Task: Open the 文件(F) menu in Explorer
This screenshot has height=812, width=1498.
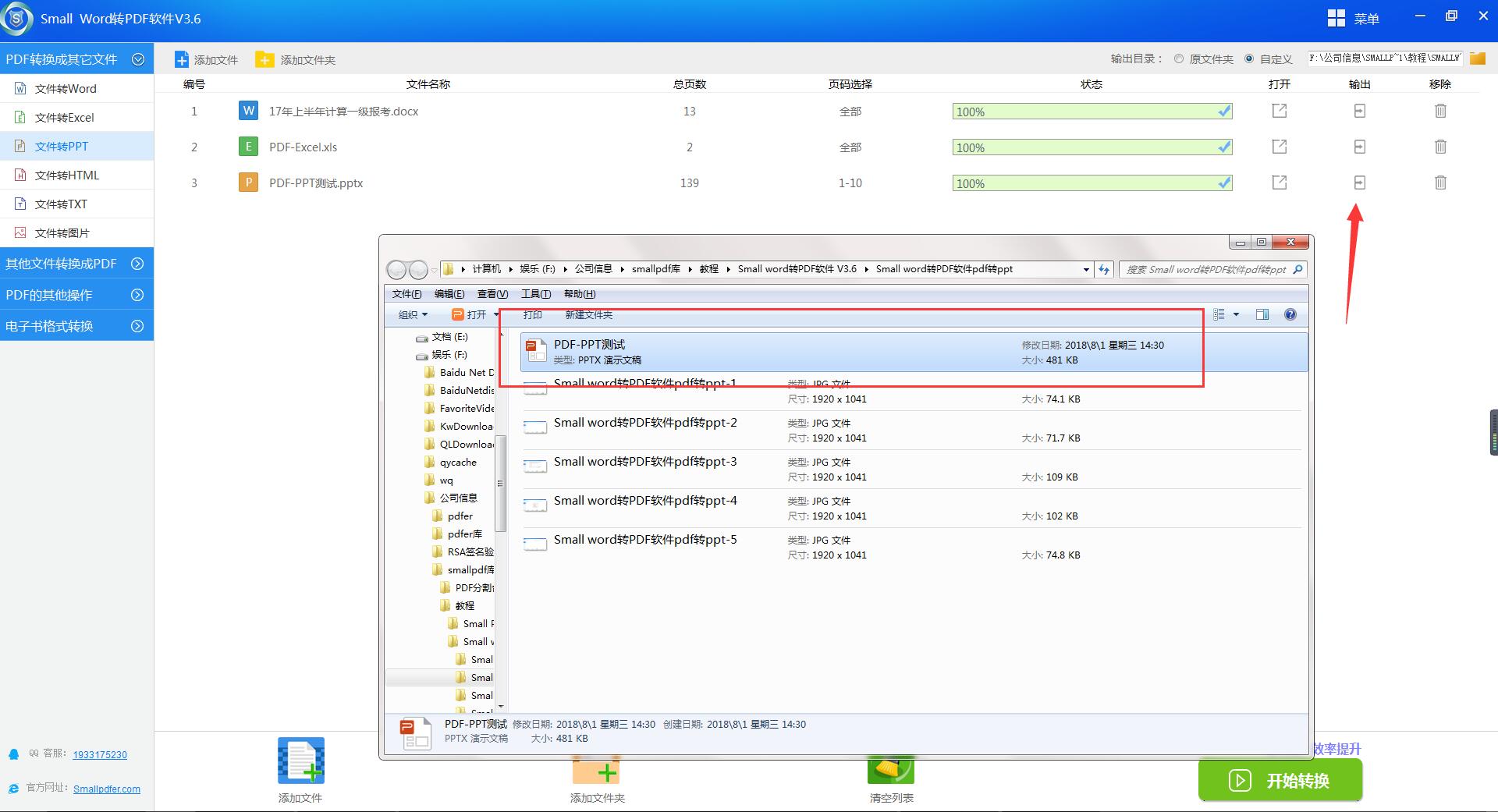Action: 406,294
